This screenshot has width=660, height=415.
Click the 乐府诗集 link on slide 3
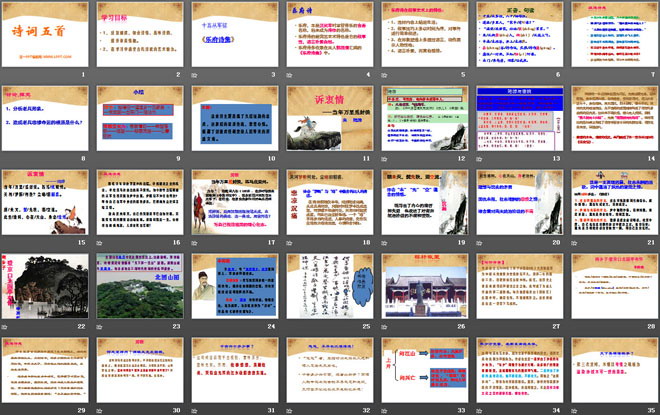pyautogui.click(x=229, y=46)
